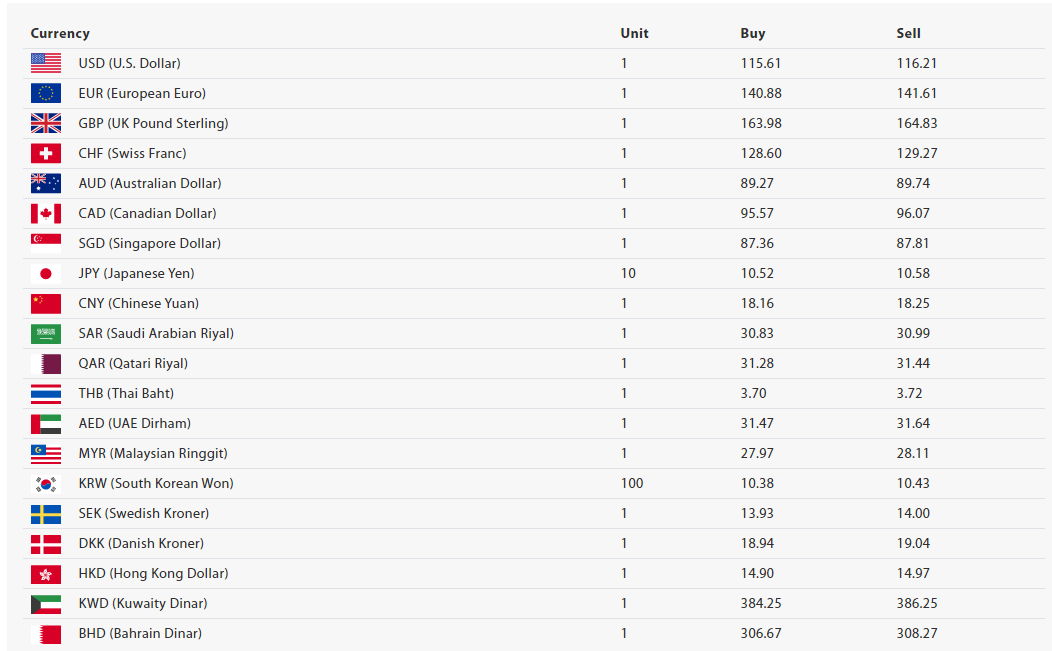Click the Currency column header
Image resolution: width=1052 pixels, height=651 pixels.
point(60,34)
